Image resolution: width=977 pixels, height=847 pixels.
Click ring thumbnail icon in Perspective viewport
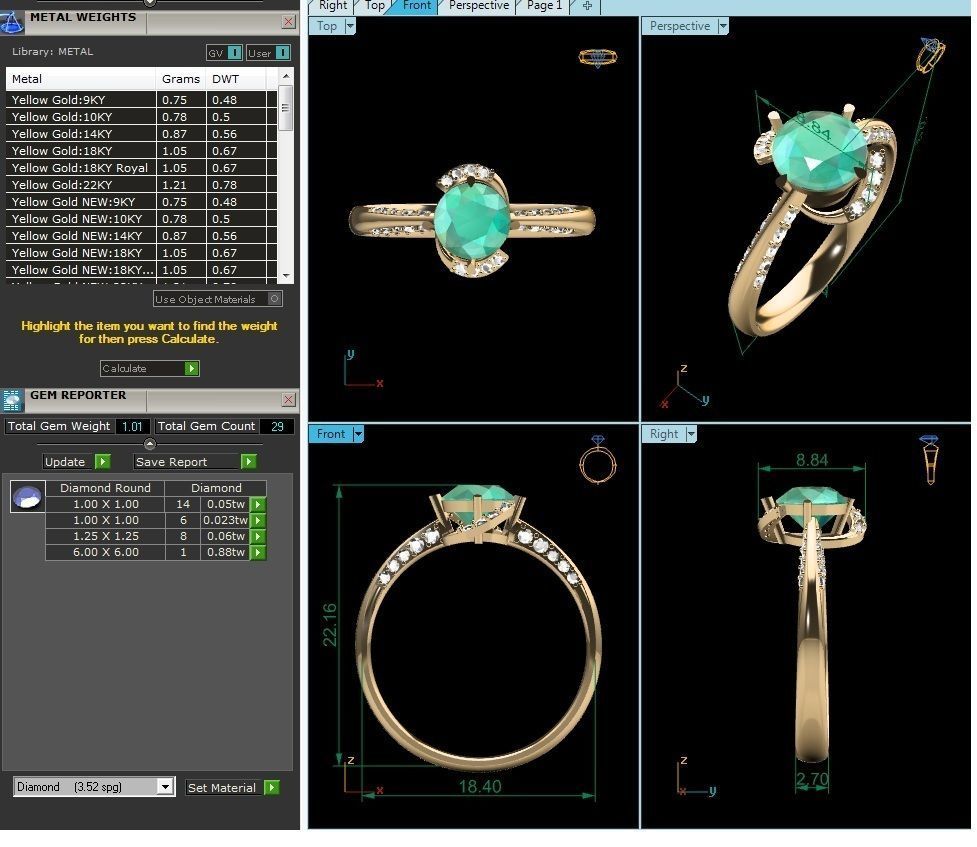930,55
